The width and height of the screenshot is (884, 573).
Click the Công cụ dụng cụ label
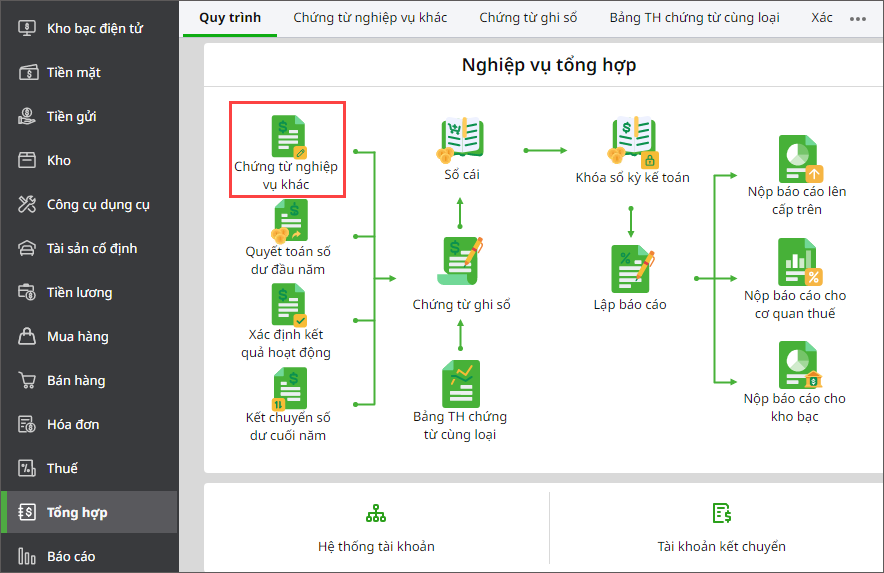(x=98, y=205)
